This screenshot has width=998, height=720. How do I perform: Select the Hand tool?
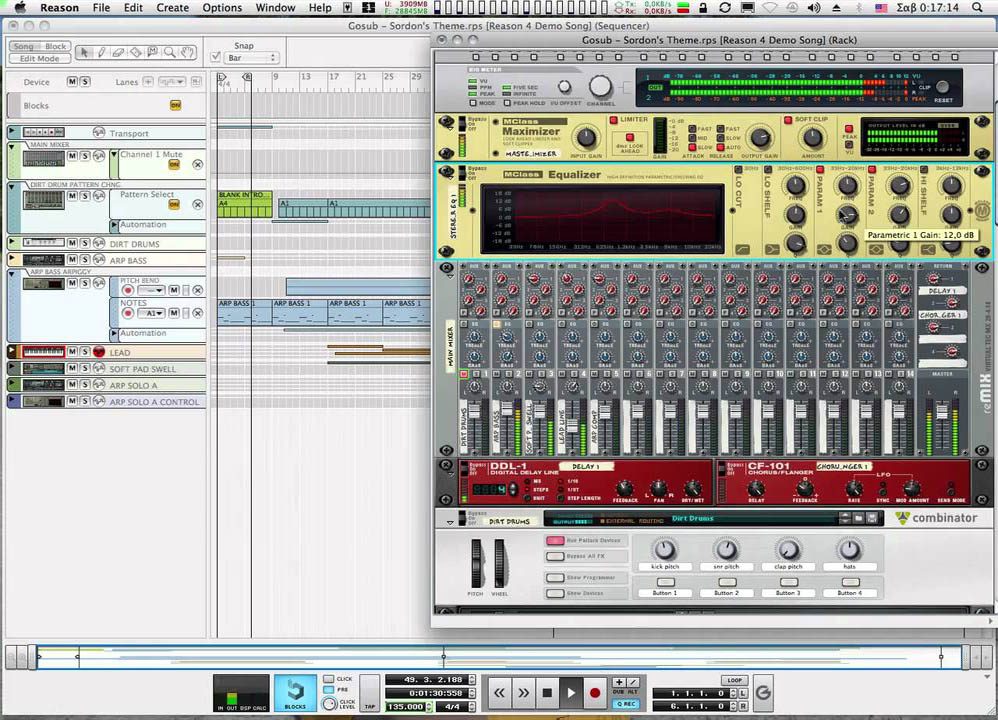[187, 52]
